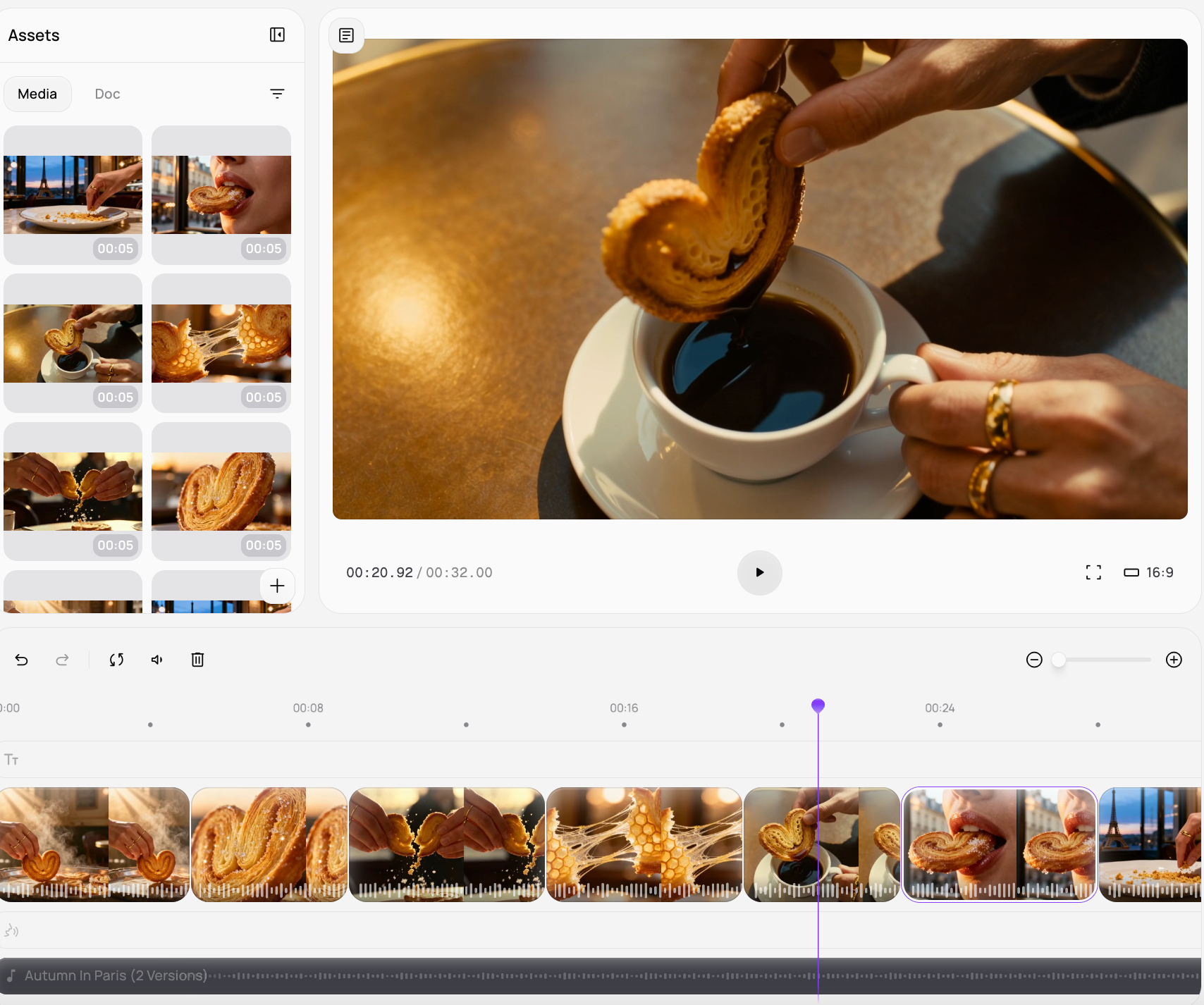Screen dimensions: 1204x1005
Task: Click the regenerate clip icon
Action: (117, 660)
